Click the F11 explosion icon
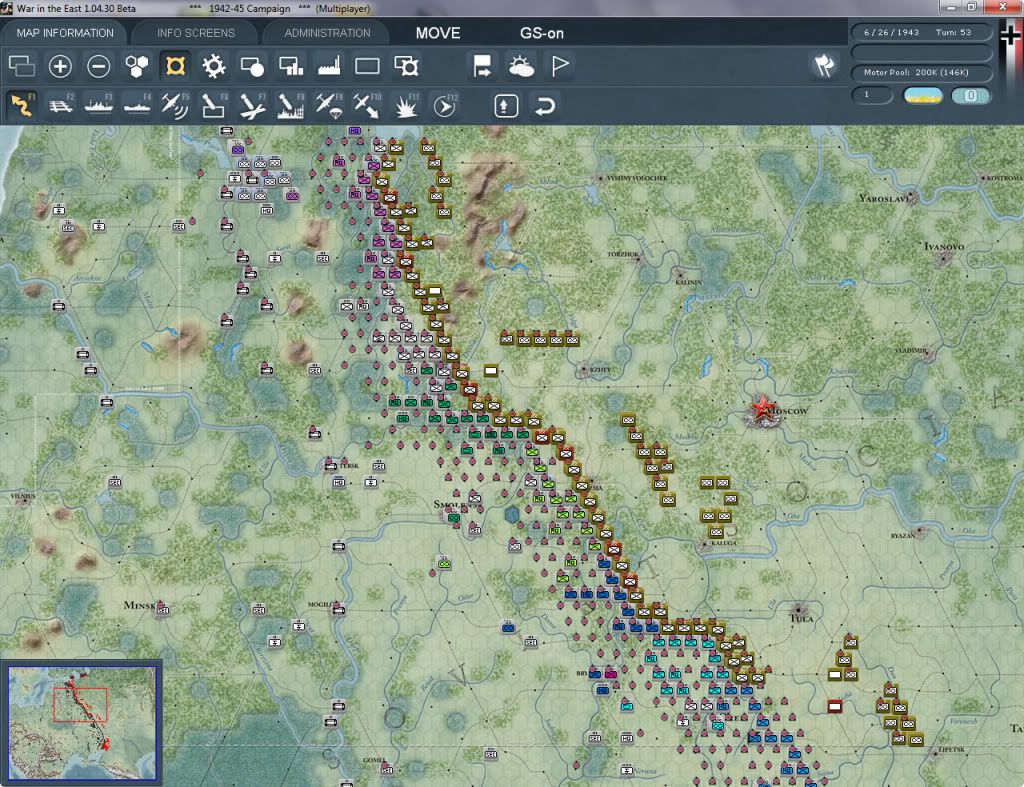The width and height of the screenshot is (1024, 787). pos(406,105)
